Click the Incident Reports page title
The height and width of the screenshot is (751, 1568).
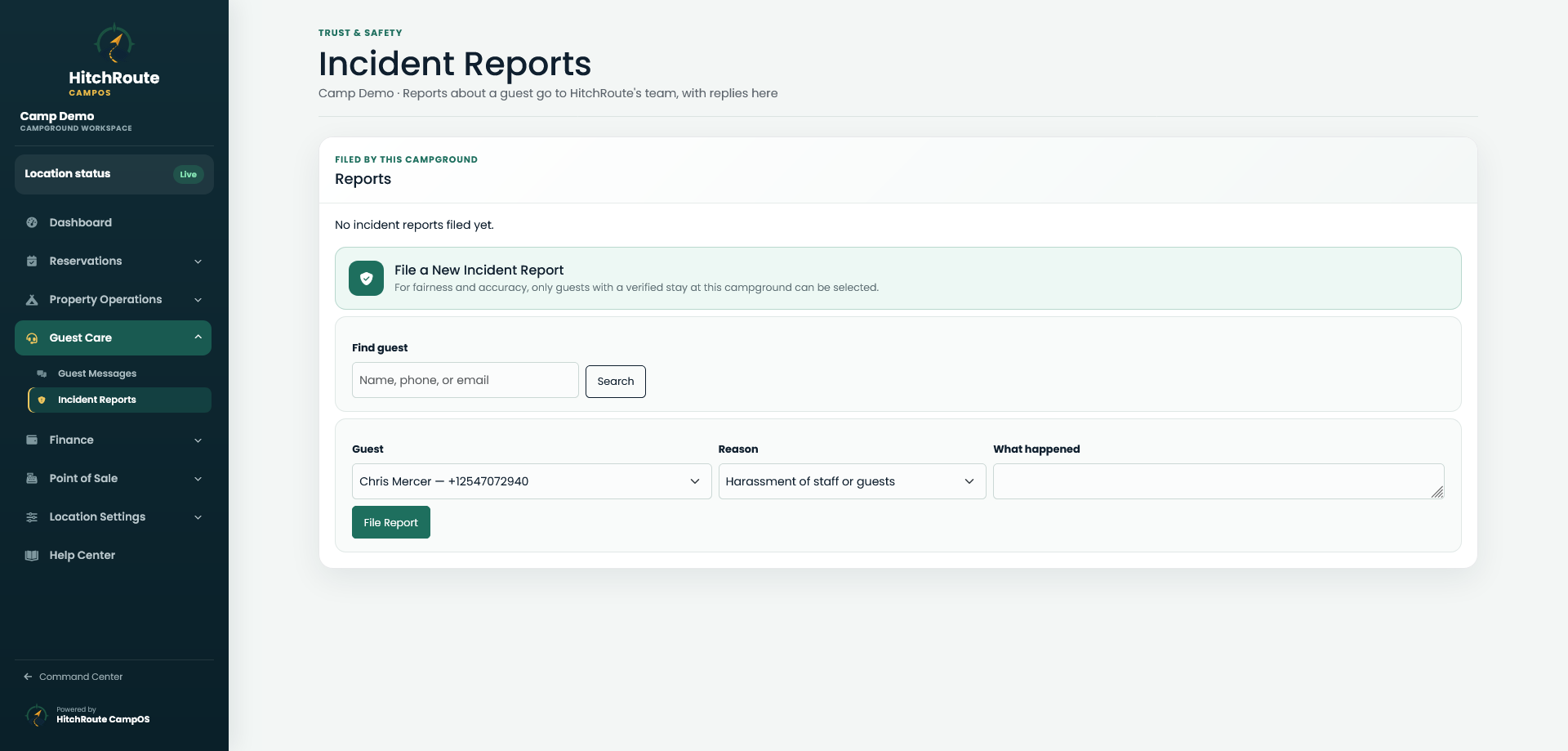[455, 64]
